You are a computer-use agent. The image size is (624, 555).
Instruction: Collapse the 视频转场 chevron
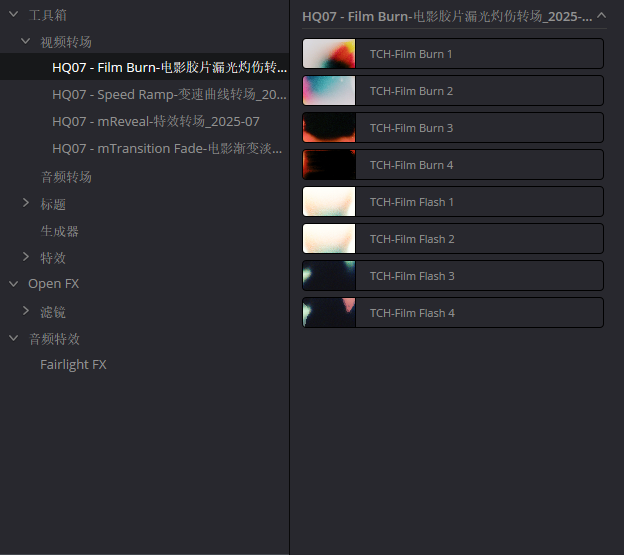(26, 42)
